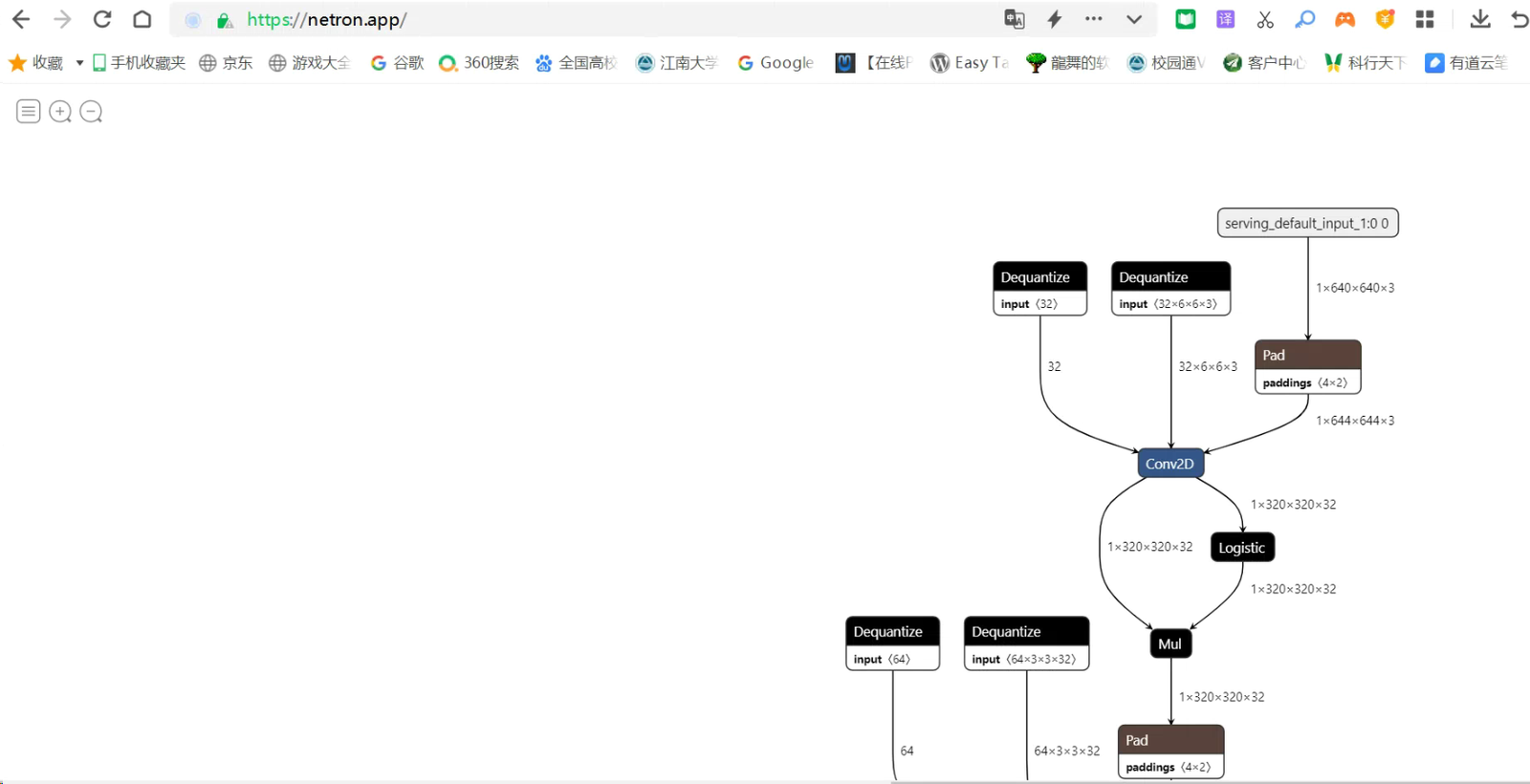This screenshot has width=1530, height=784.
Task: Open the 龍舞的软 bookmark
Action: 1067,63
